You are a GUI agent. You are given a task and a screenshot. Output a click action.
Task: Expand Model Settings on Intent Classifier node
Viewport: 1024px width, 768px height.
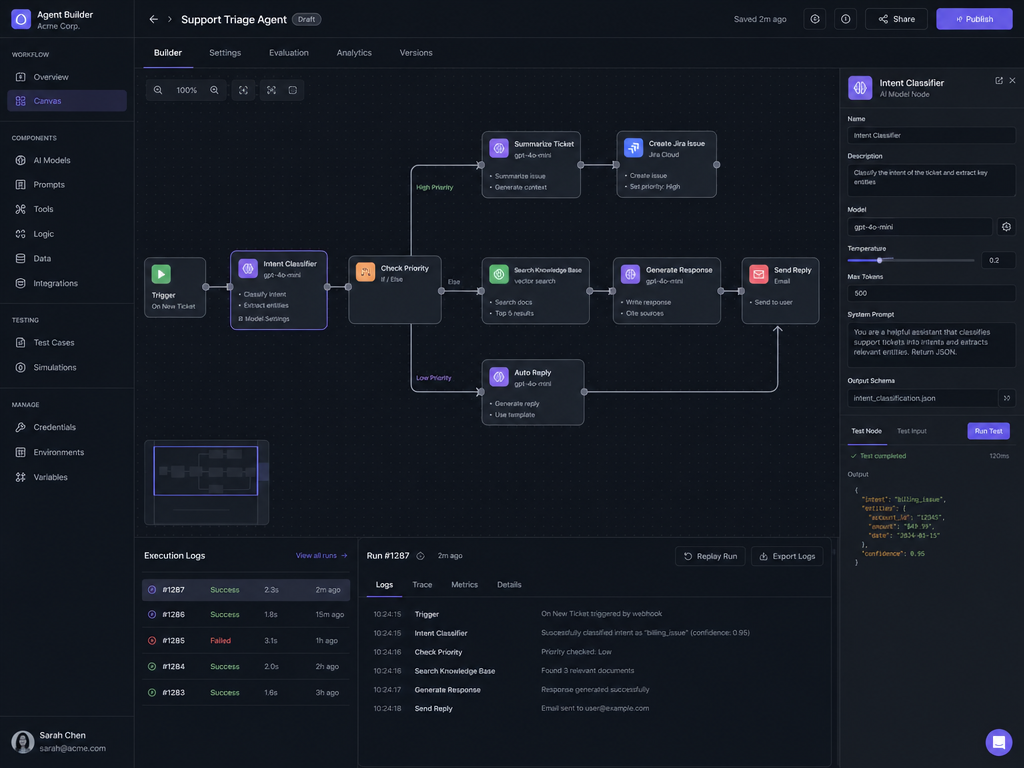tap(264, 319)
